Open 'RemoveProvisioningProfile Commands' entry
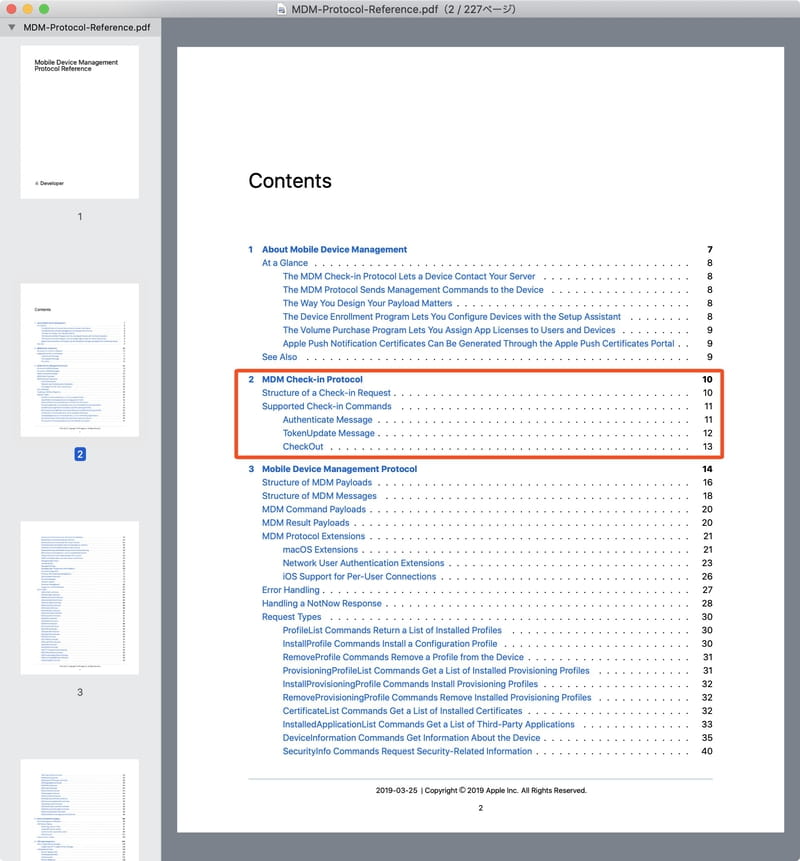Image resolution: width=800 pixels, height=861 pixels. coord(437,698)
